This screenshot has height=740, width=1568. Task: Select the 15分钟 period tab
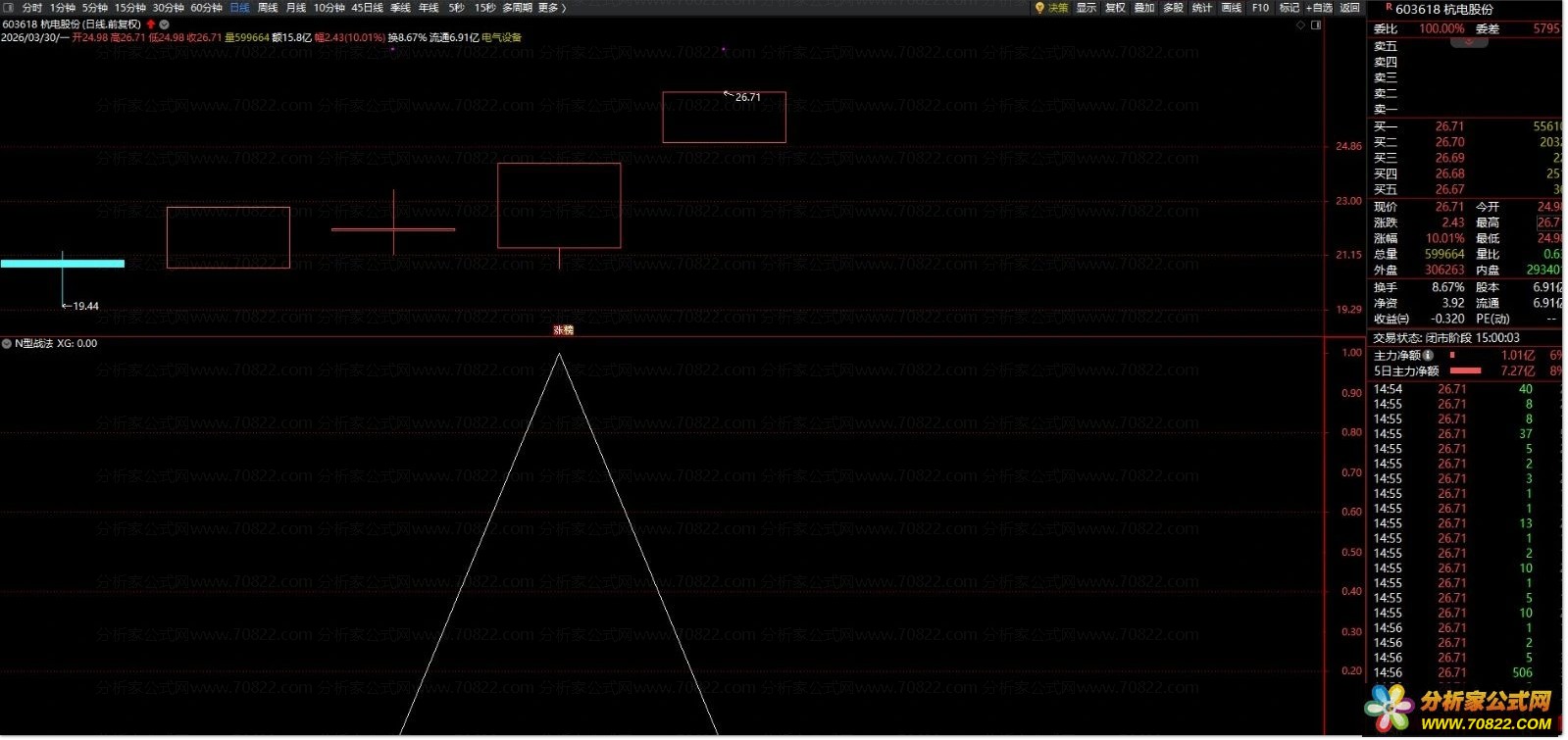[130, 8]
